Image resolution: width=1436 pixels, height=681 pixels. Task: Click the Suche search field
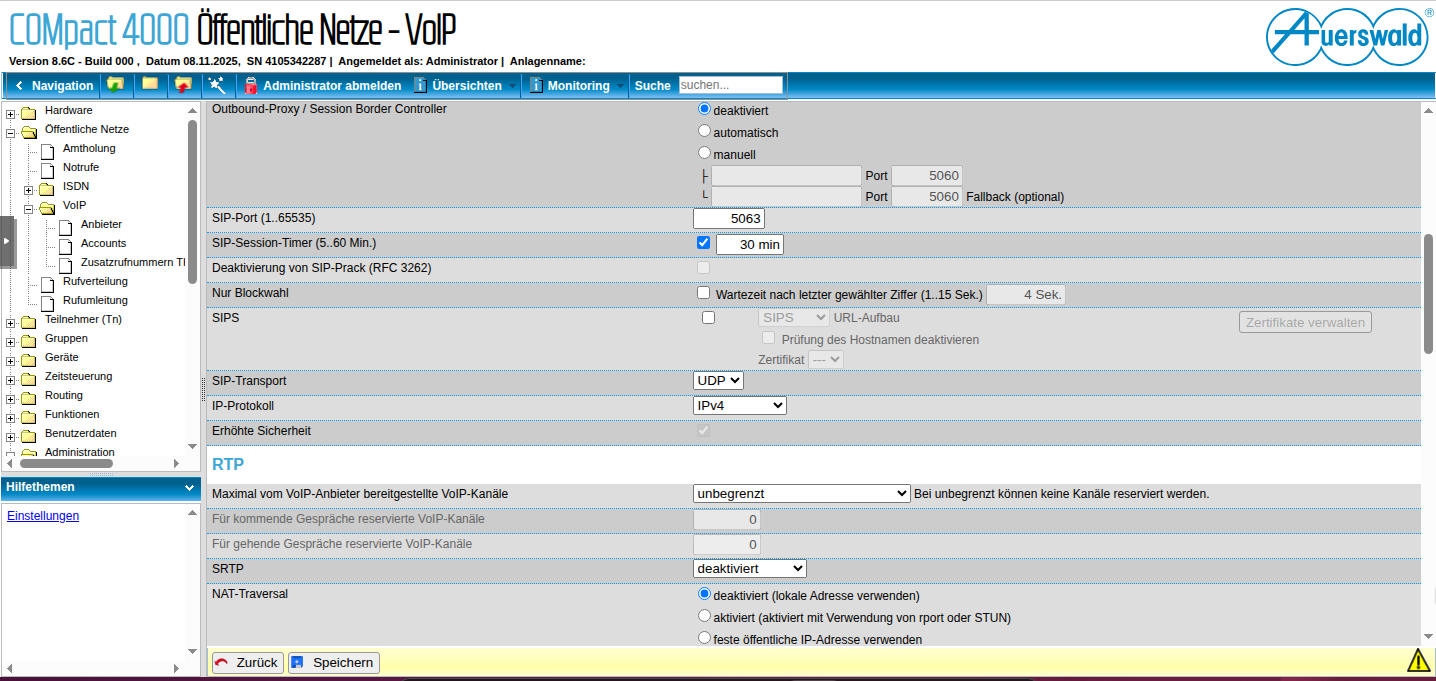731,85
